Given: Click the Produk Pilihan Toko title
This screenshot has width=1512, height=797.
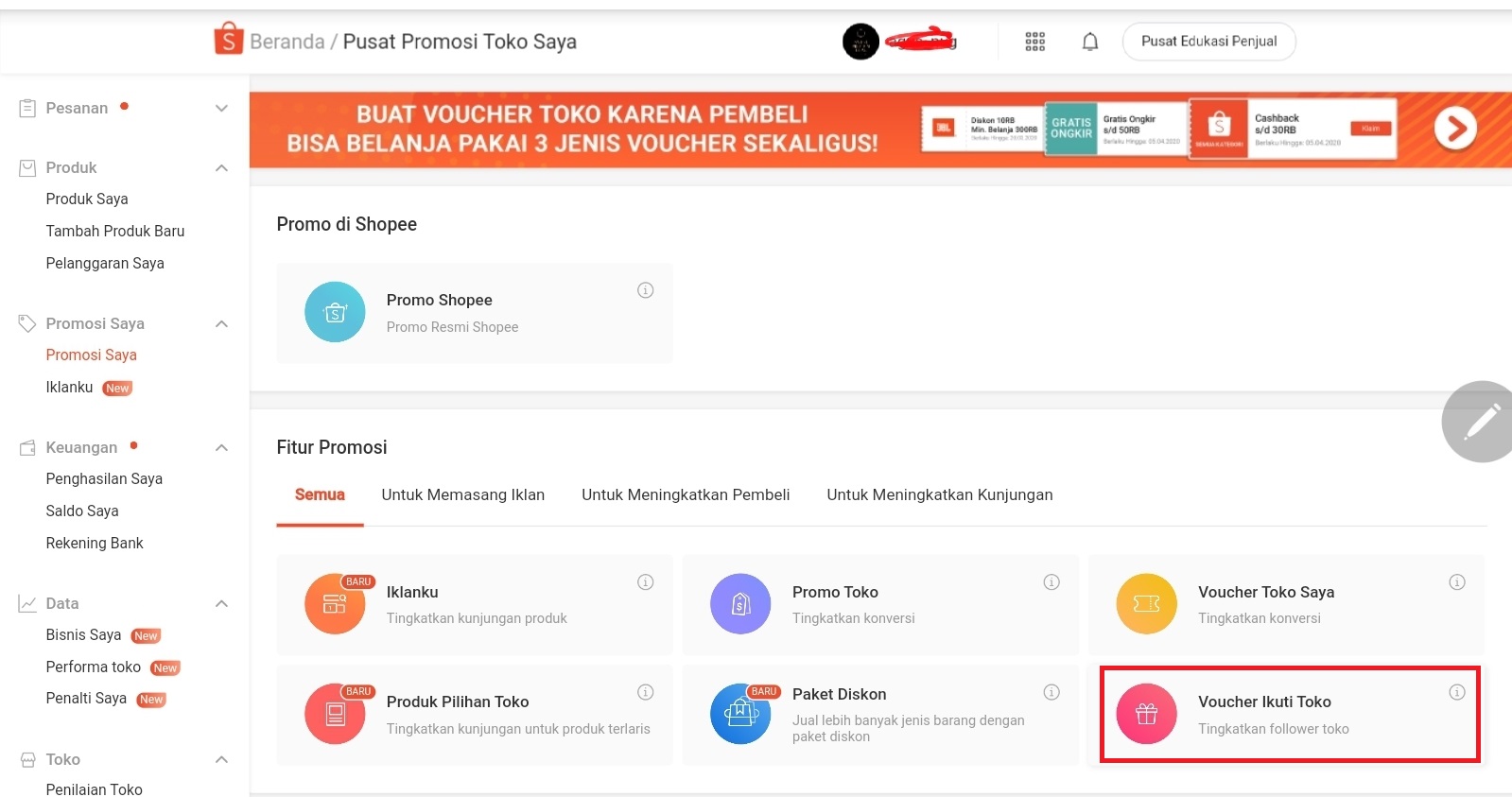Looking at the screenshot, I should [458, 702].
